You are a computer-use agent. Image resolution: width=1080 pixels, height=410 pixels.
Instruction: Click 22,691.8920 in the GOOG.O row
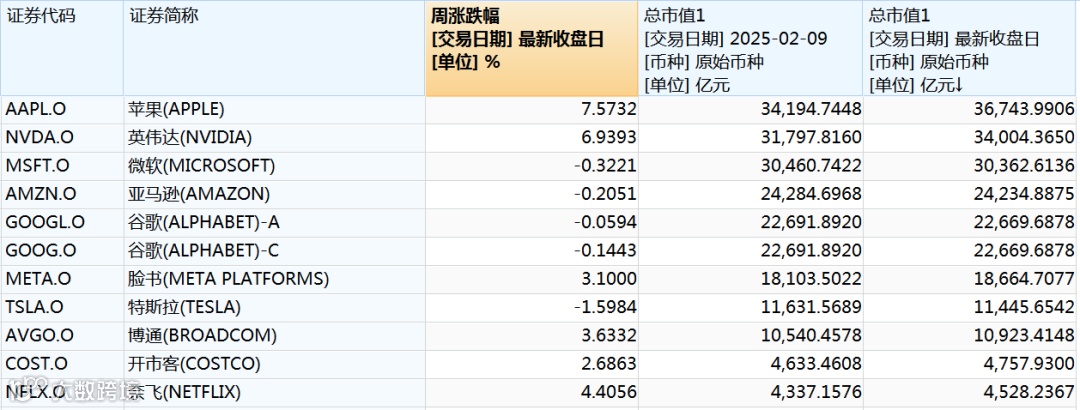751,251
